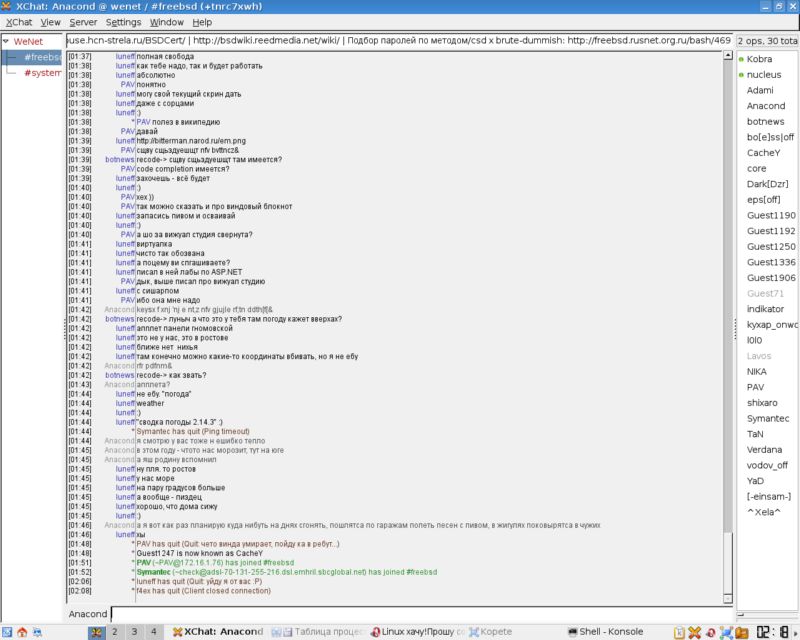
Task: Click the orange folder tray icon
Action: pyautogui.click(x=741, y=633)
